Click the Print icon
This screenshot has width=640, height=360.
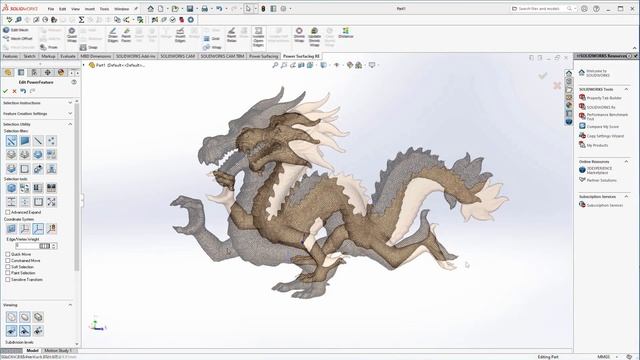204,9
